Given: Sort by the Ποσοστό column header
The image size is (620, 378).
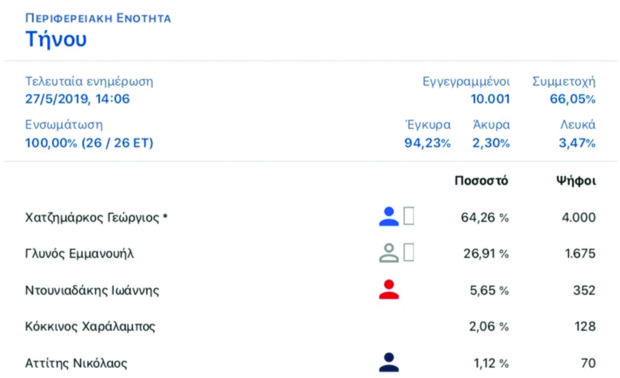Looking at the screenshot, I should [481, 181].
